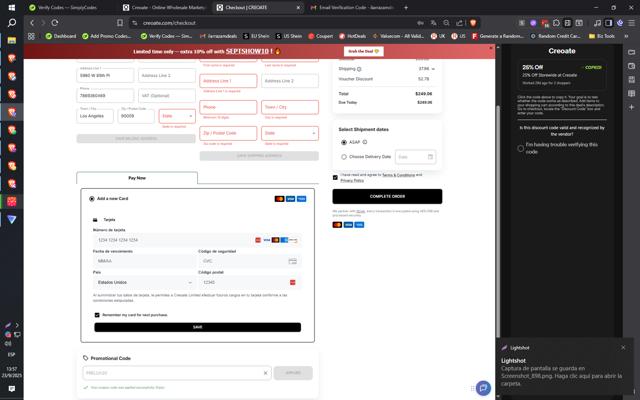640x400 pixels.
Task: Open shipping State dropdown
Action: [290, 133]
